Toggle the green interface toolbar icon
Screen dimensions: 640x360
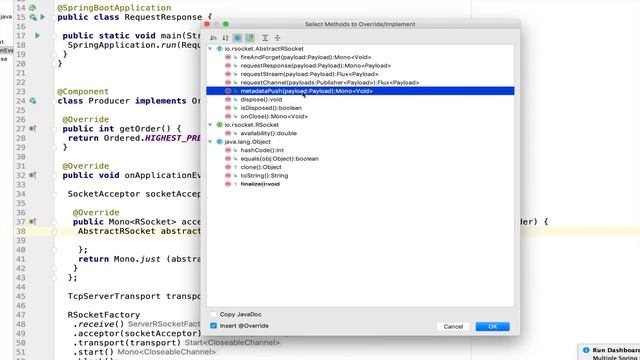coord(250,38)
